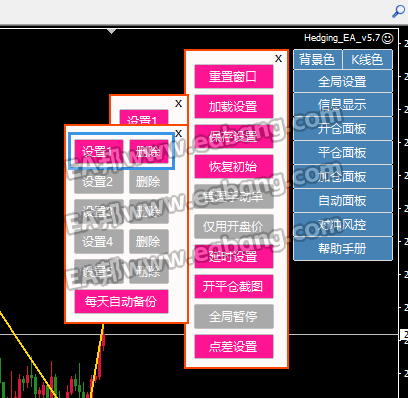Open the 平仓面板 menu item
The height and width of the screenshot is (398, 408).
tap(343, 153)
